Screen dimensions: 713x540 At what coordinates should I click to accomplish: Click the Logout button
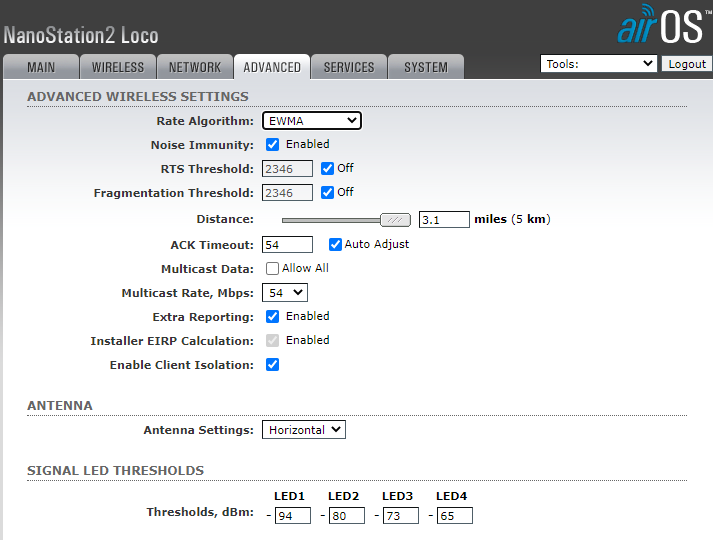[687, 64]
